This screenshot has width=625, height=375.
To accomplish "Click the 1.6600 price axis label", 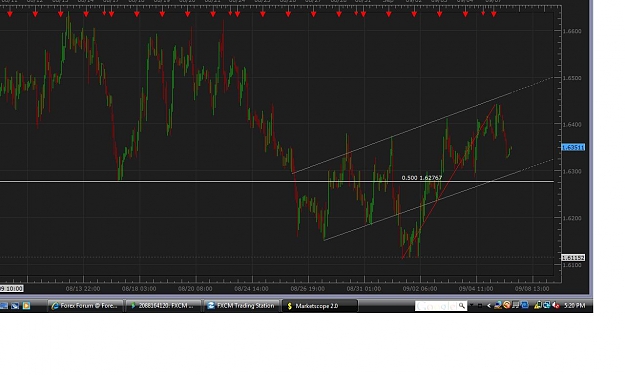I will click(x=572, y=31).
